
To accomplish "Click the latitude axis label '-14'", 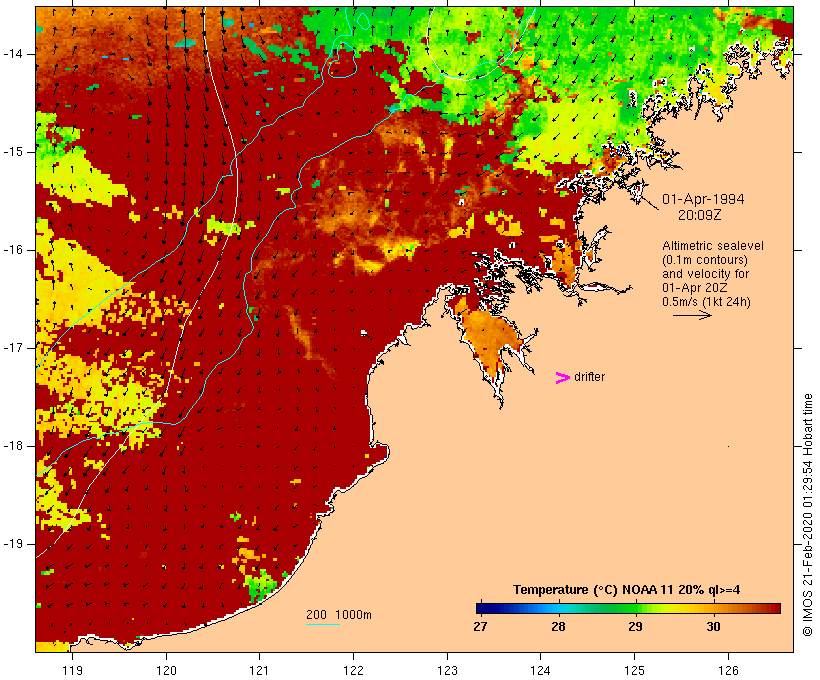I will [x=13, y=54].
